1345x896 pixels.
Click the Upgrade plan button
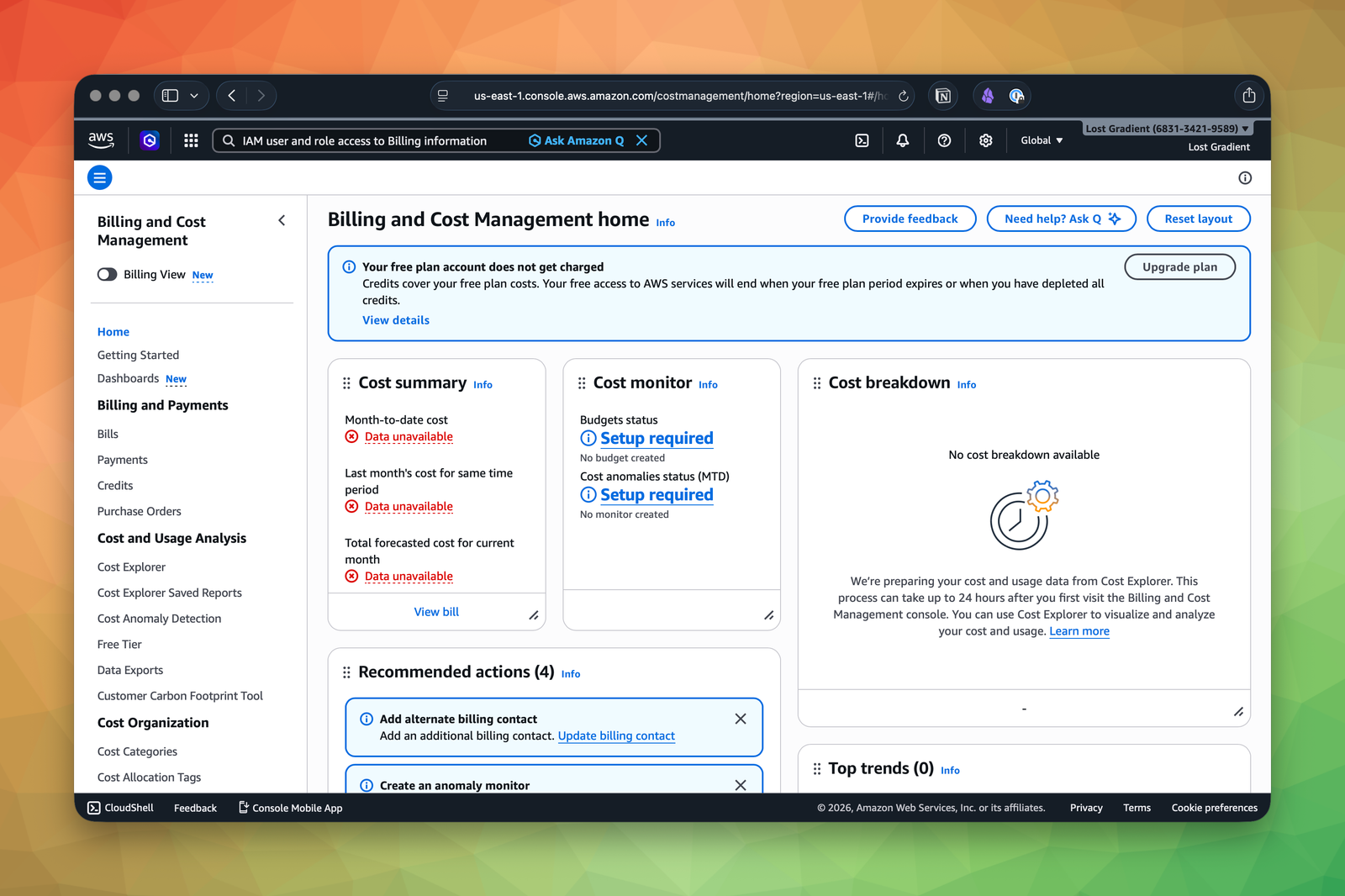pyautogui.click(x=1179, y=266)
